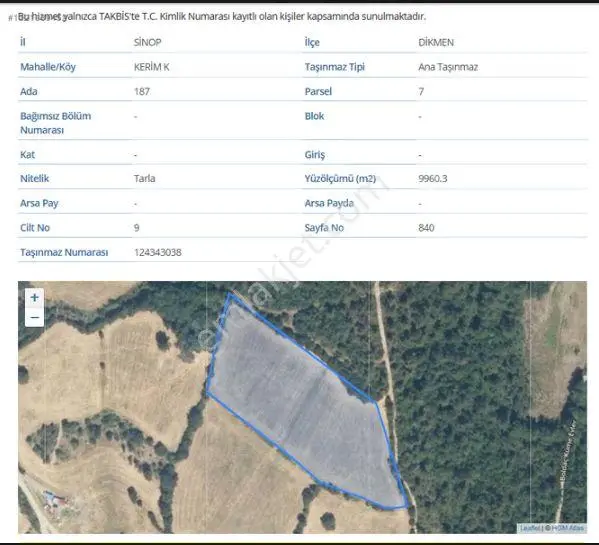Click the Ada value 187
Viewport: 599px width, 545px height.
pos(142,92)
